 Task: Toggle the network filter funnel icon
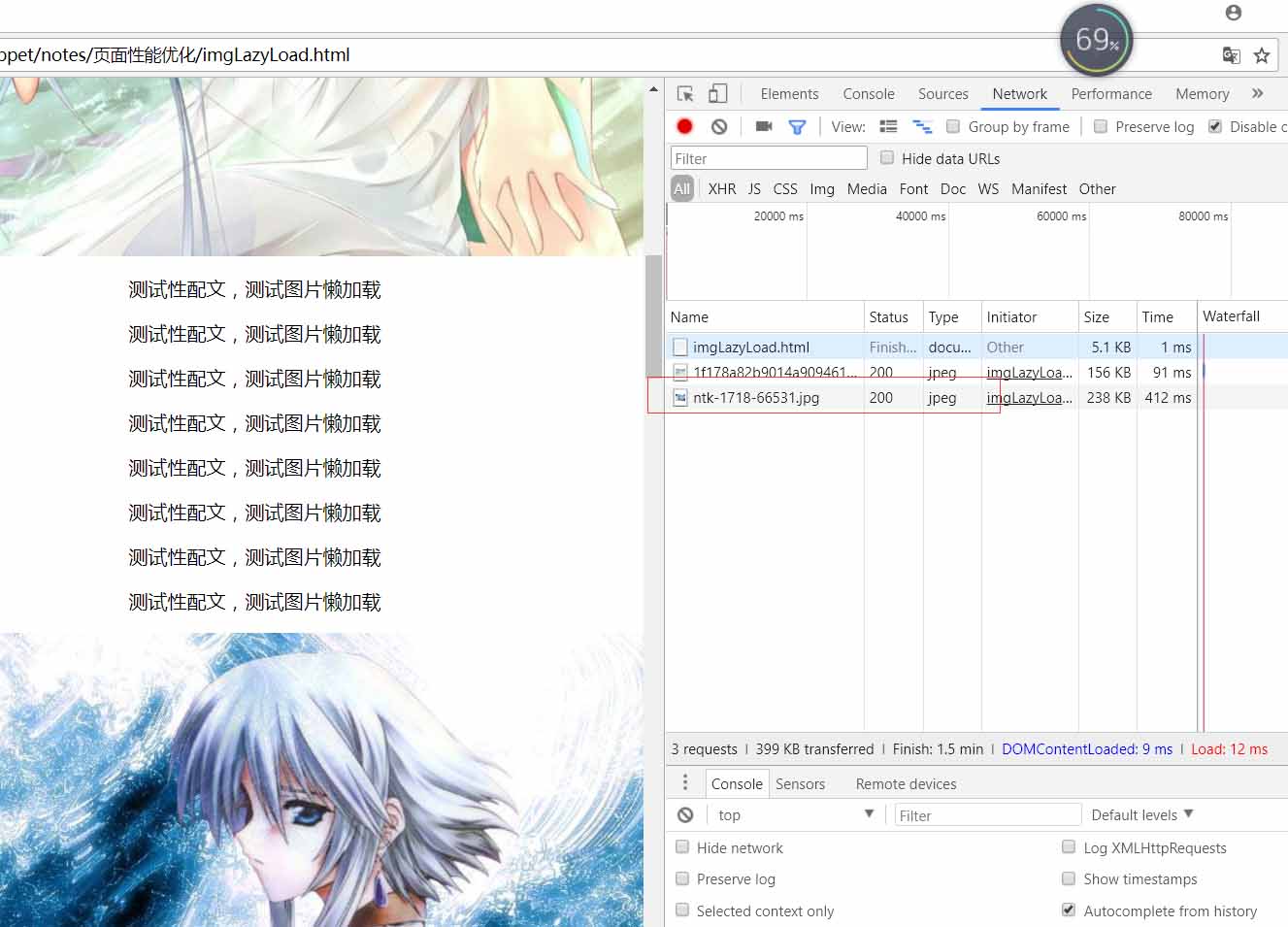(797, 126)
